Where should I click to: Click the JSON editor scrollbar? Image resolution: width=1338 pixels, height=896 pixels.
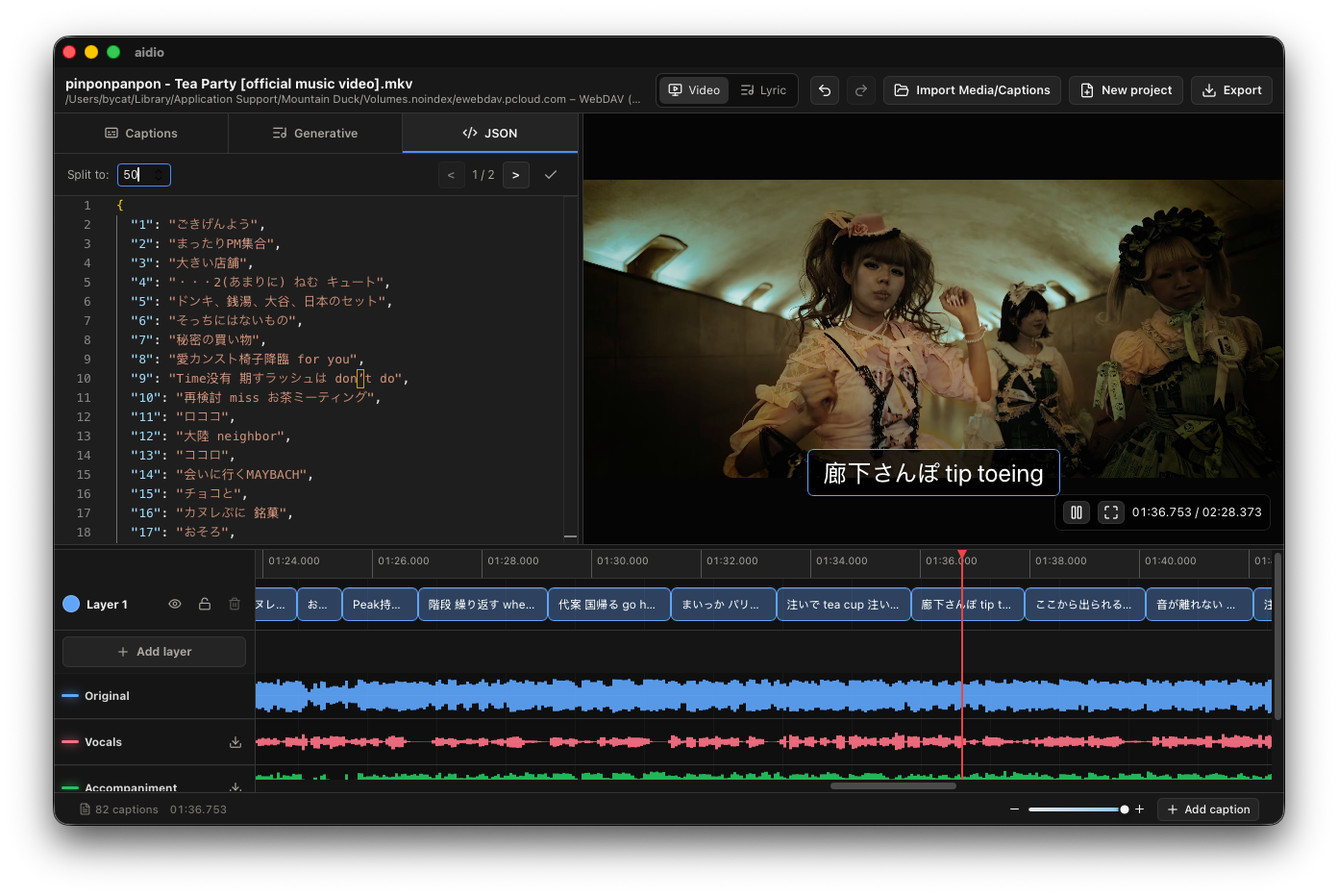[x=571, y=370]
